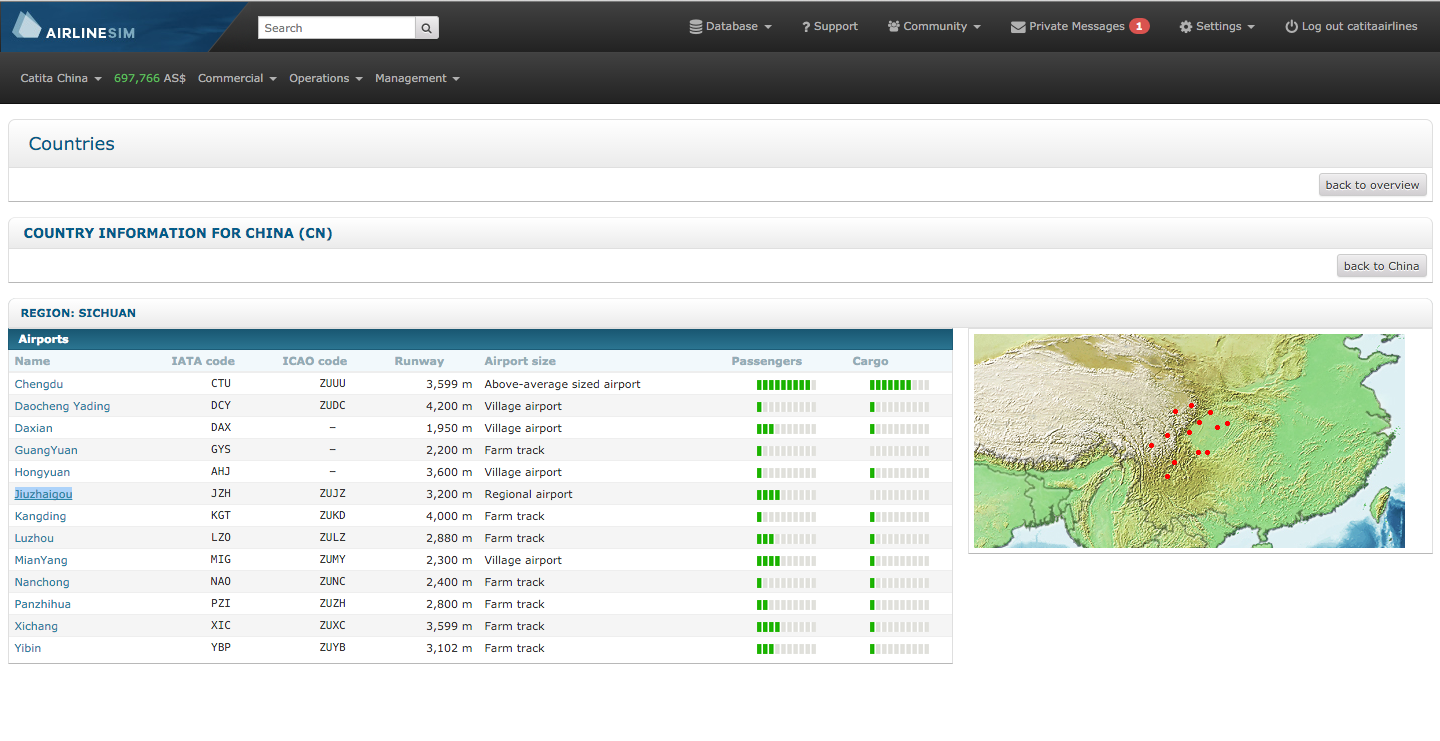Open the Luzhou airport link
This screenshot has width=1440, height=741.
click(34, 538)
